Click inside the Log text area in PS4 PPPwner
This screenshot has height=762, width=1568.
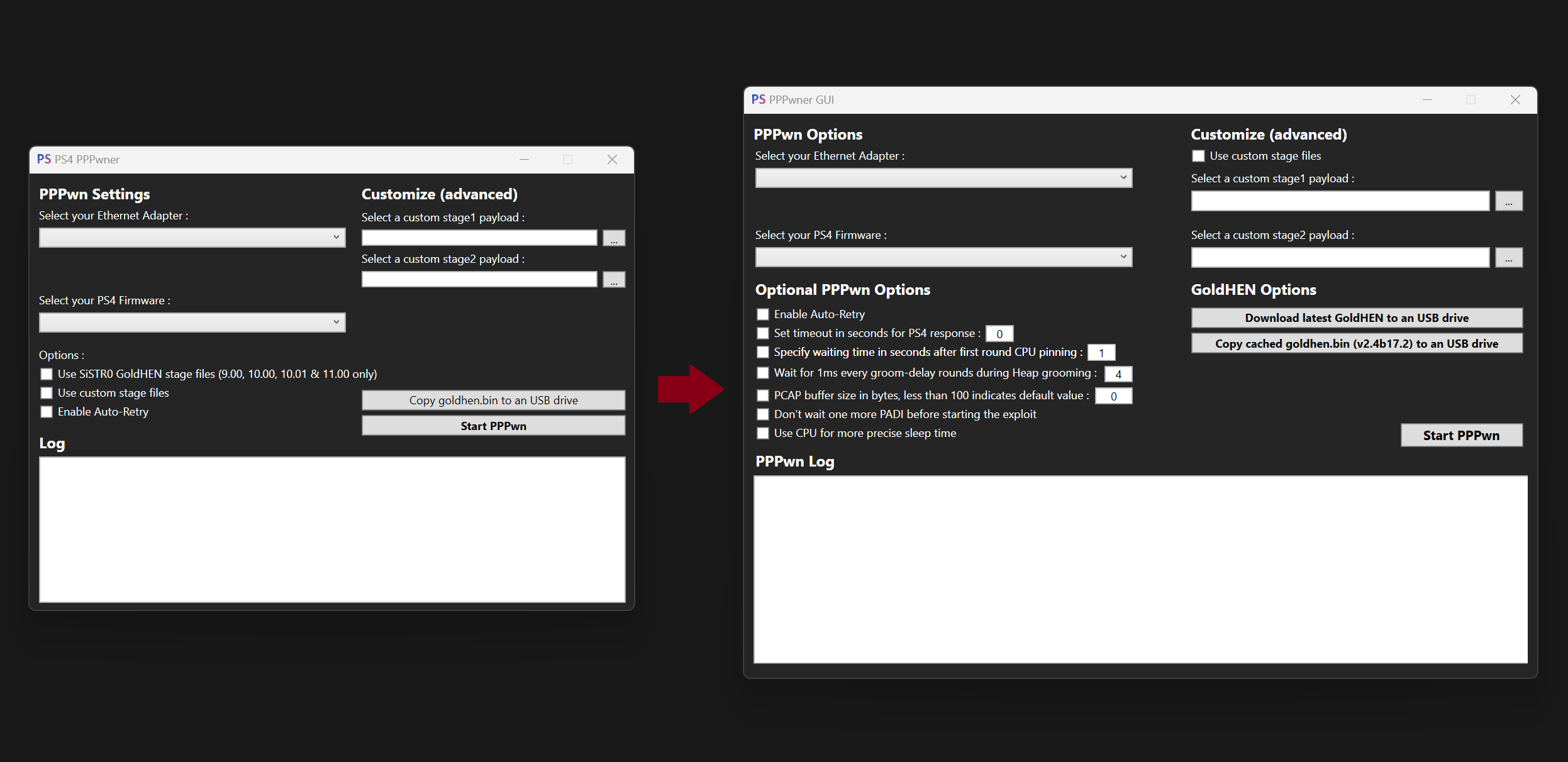coord(332,529)
